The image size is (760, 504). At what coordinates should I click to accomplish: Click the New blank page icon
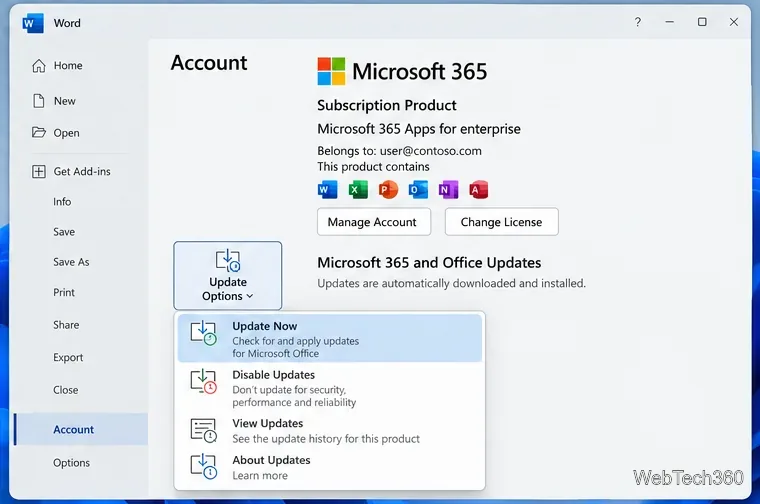38,101
